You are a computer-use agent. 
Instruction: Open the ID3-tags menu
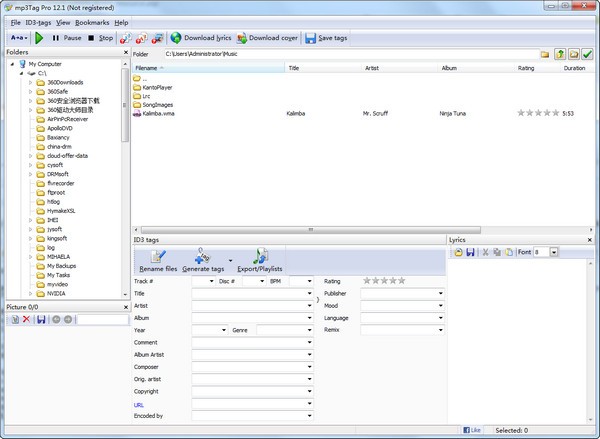(x=38, y=22)
